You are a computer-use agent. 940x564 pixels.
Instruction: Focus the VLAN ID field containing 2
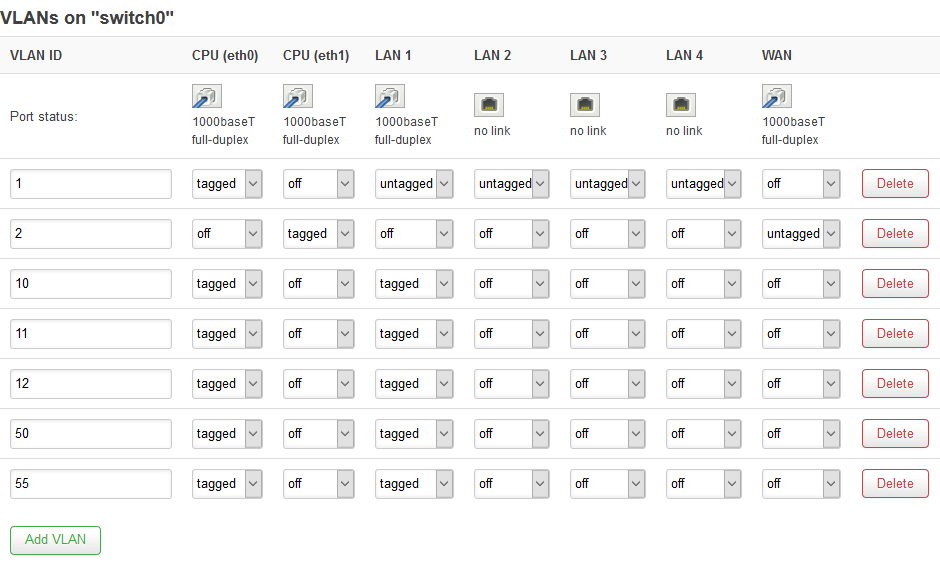91,234
